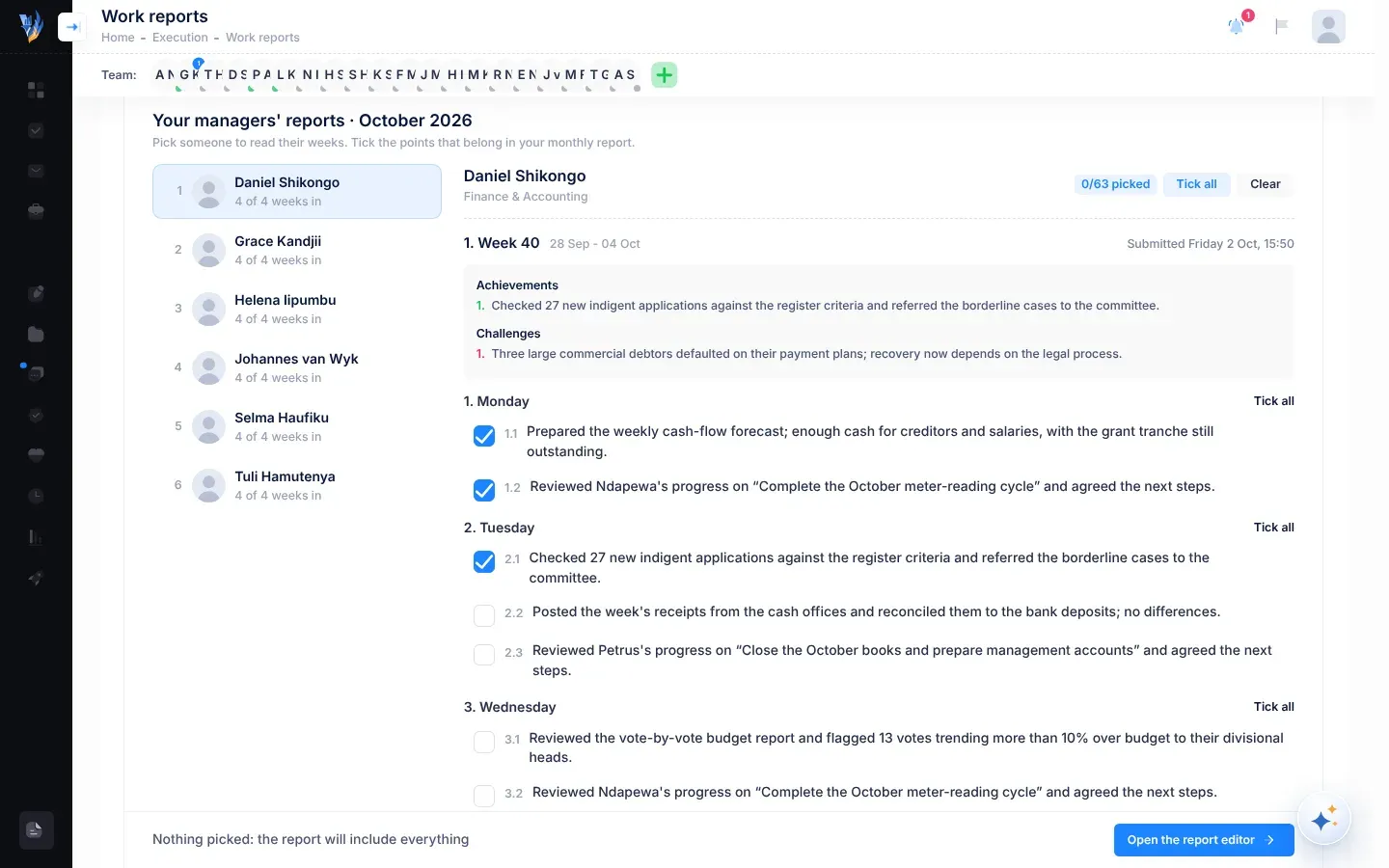Go to Home in the breadcrumb
The image size is (1389, 868).
coord(118,38)
